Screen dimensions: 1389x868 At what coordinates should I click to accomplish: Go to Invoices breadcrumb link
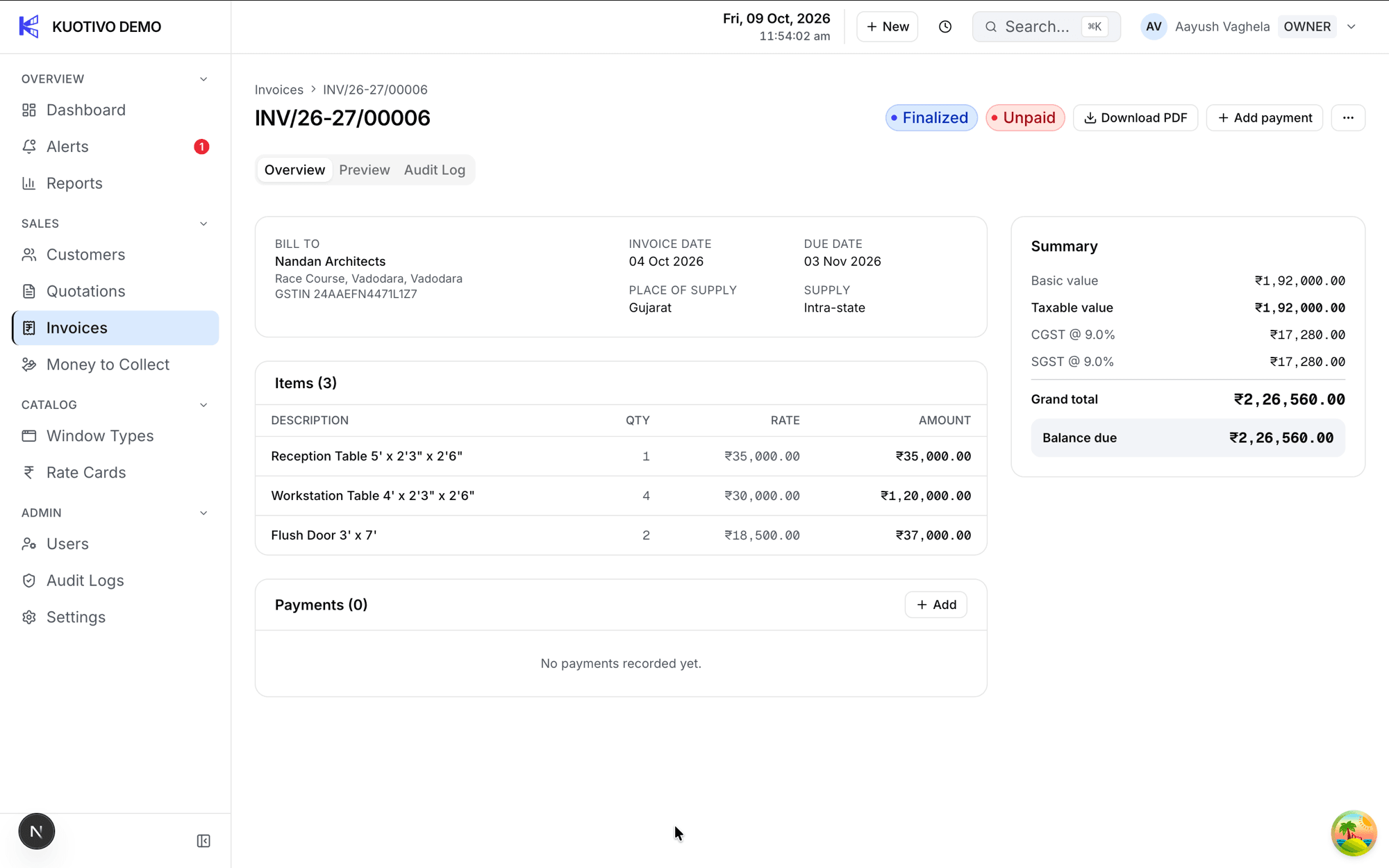278,90
